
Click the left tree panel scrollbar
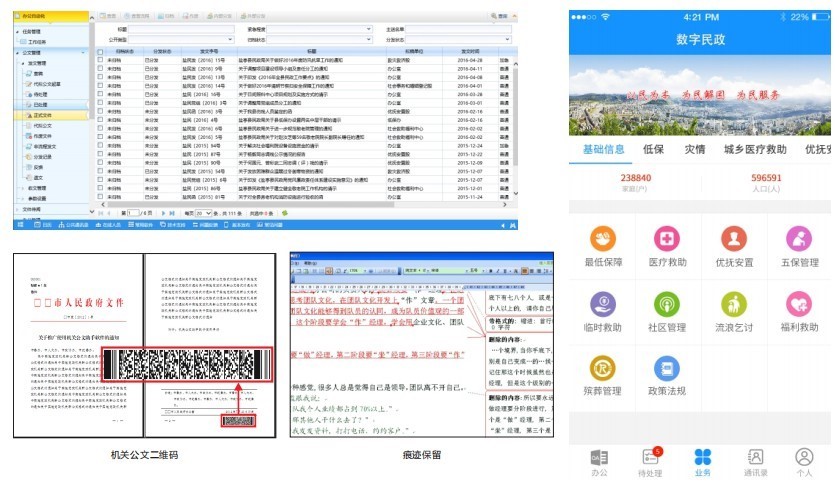91,70
